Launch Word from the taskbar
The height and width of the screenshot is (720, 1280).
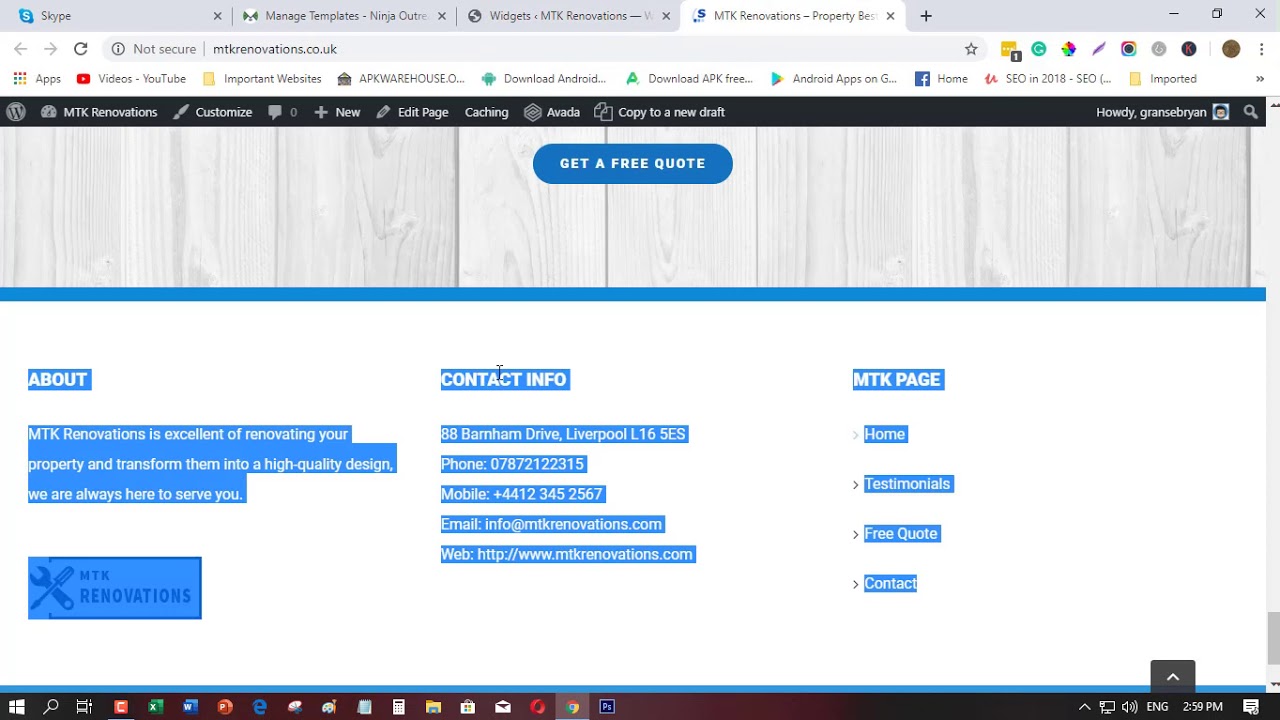(190, 707)
